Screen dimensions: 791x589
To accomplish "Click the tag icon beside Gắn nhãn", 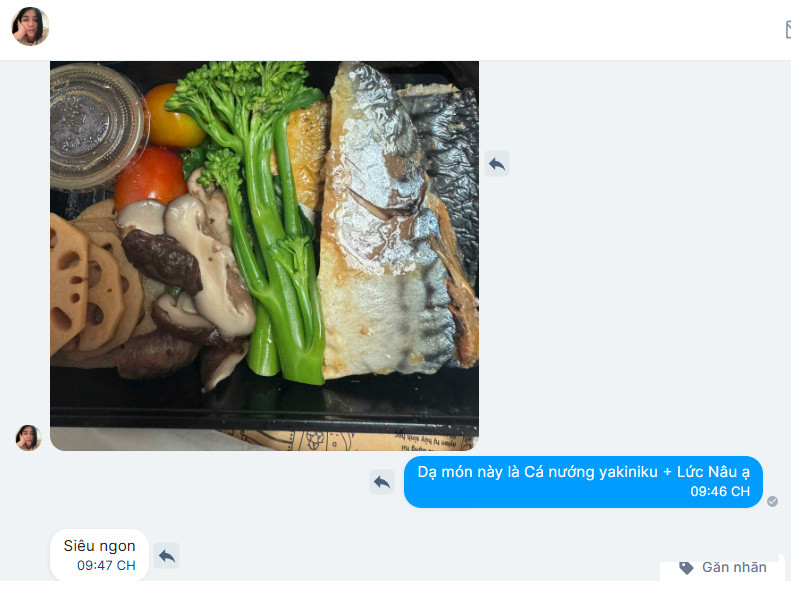I will (686, 568).
